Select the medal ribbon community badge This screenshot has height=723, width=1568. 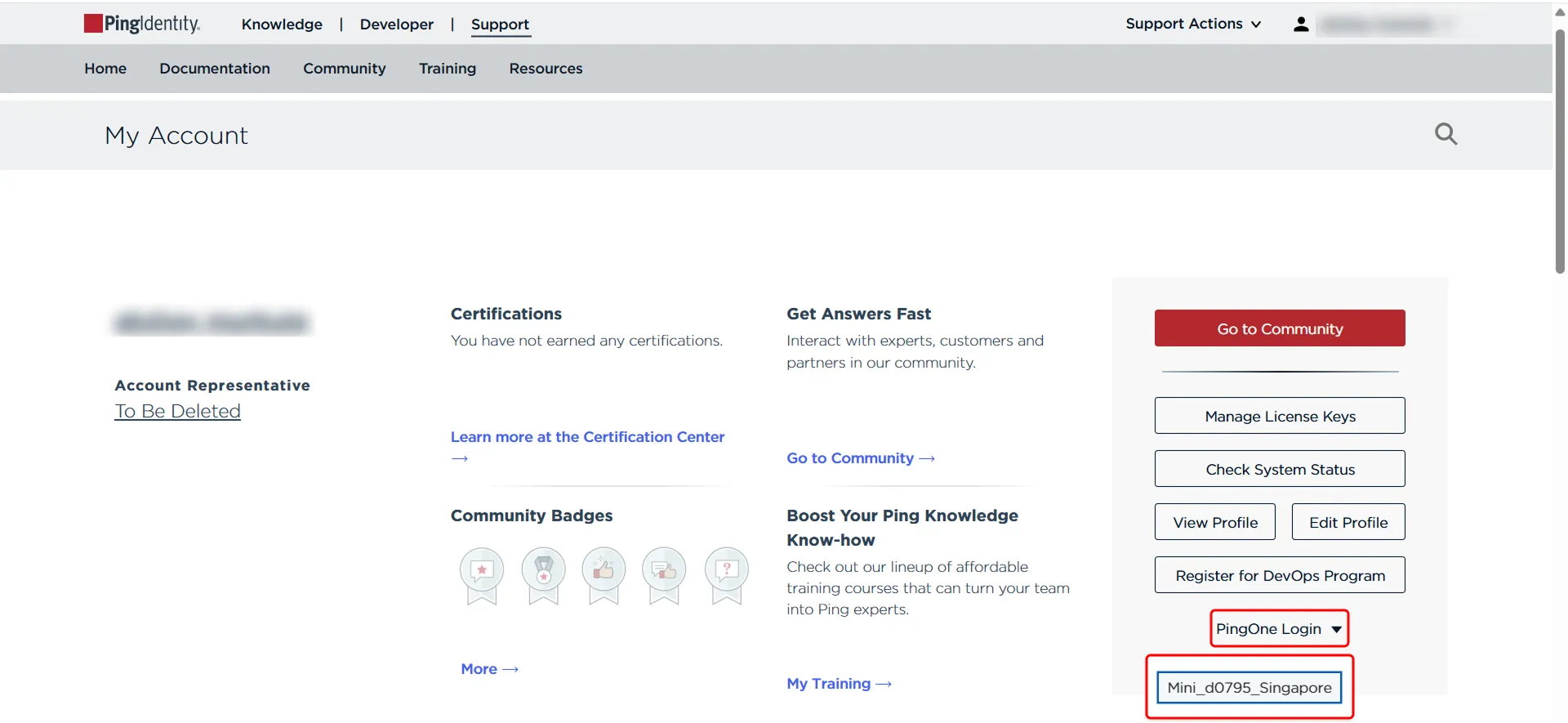pos(544,576)
